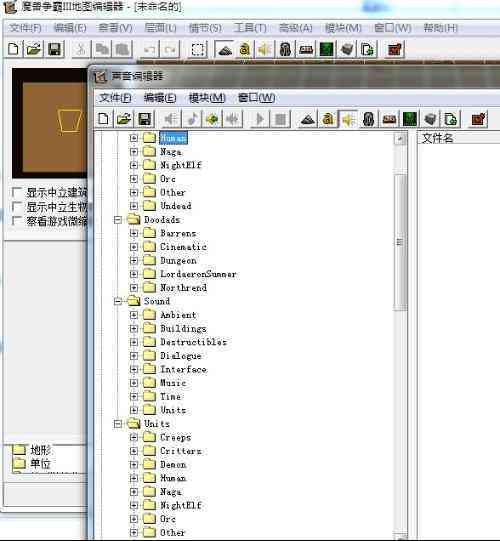Open 查看(V) menu in main window
Image resolution: width=500 pixels, height=541 pixels.
pyautogui.click(x=115, y=28)
